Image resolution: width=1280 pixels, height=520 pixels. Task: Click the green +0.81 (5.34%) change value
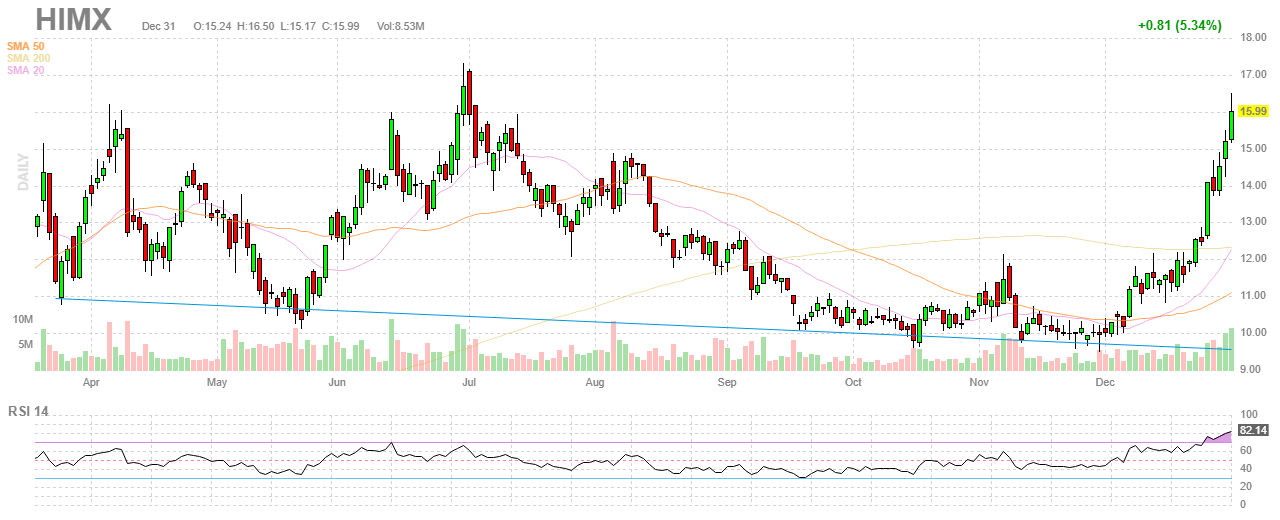[1179, 26]
